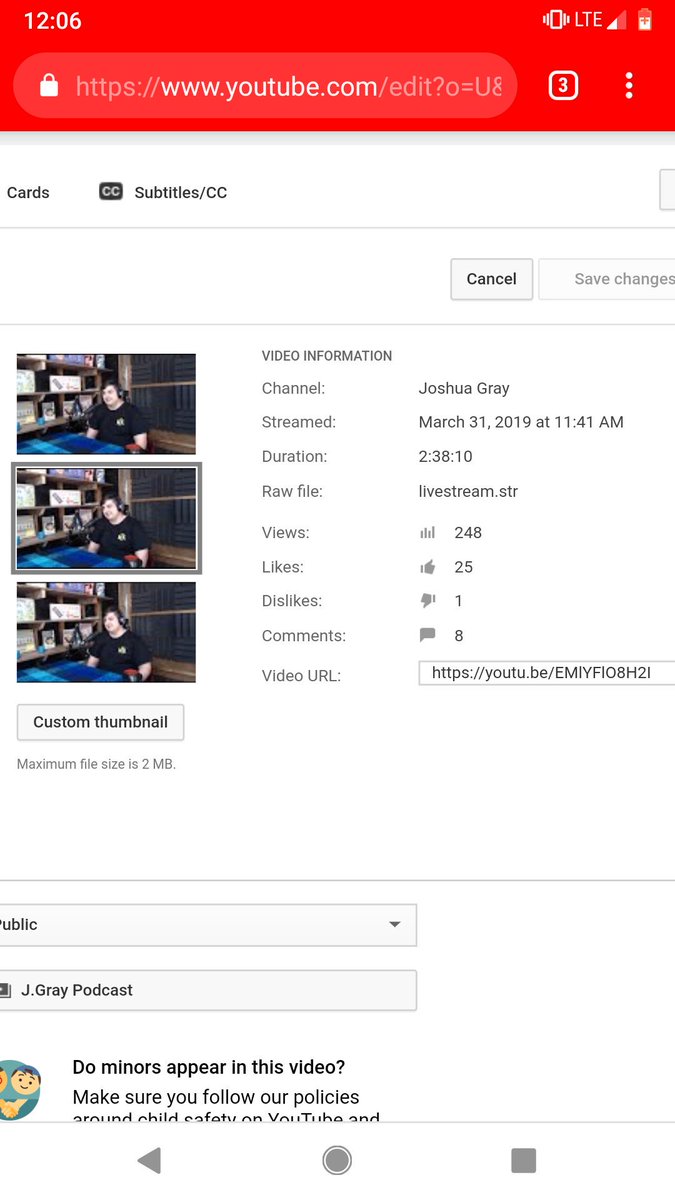The width and height of the screenshot is (675, 1200).
Task: Click 'Do minors appear in this video?' heading
Action: coord(209,1067)
